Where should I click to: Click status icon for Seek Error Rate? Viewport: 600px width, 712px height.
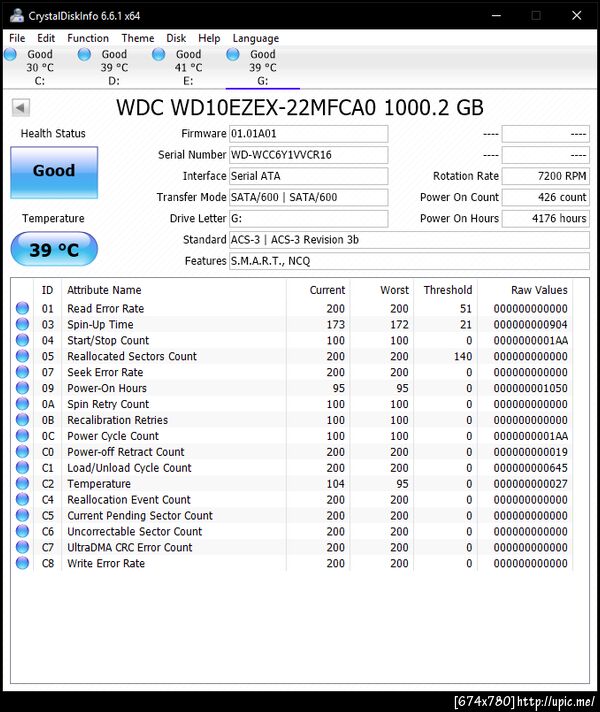pos(22,372)
